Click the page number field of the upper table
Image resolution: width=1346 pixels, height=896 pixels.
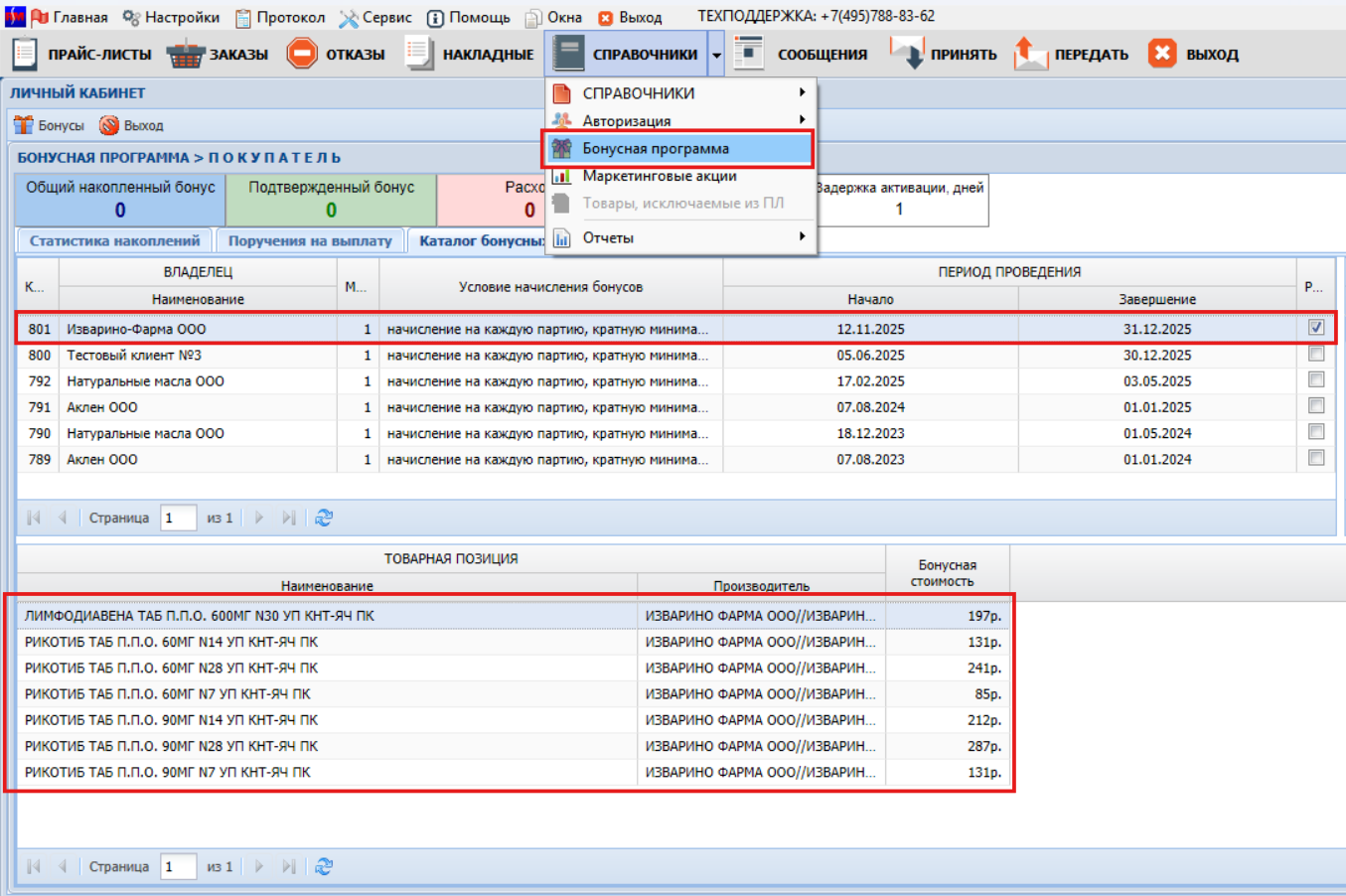pos(178,518)
